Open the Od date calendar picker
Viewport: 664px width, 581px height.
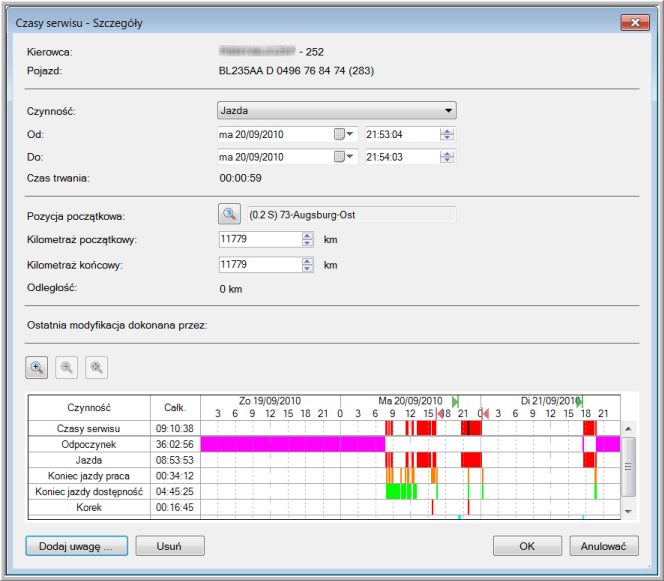(x=344, y=134)
